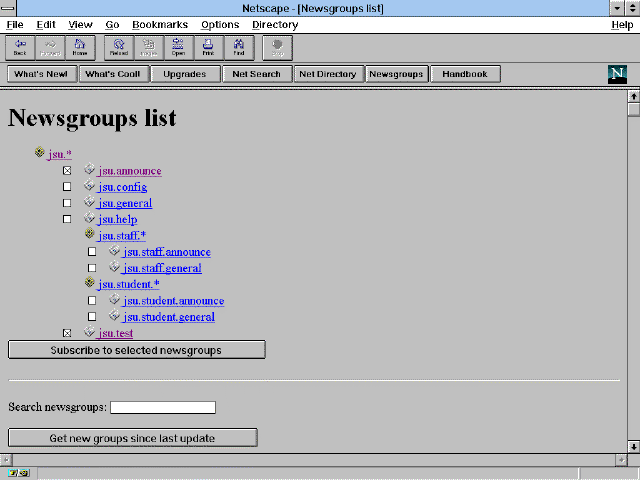The width and height of the screenshot is (640, 480).
Task: Click the newsgroup icon beside jsu.general
Action: 89,202
